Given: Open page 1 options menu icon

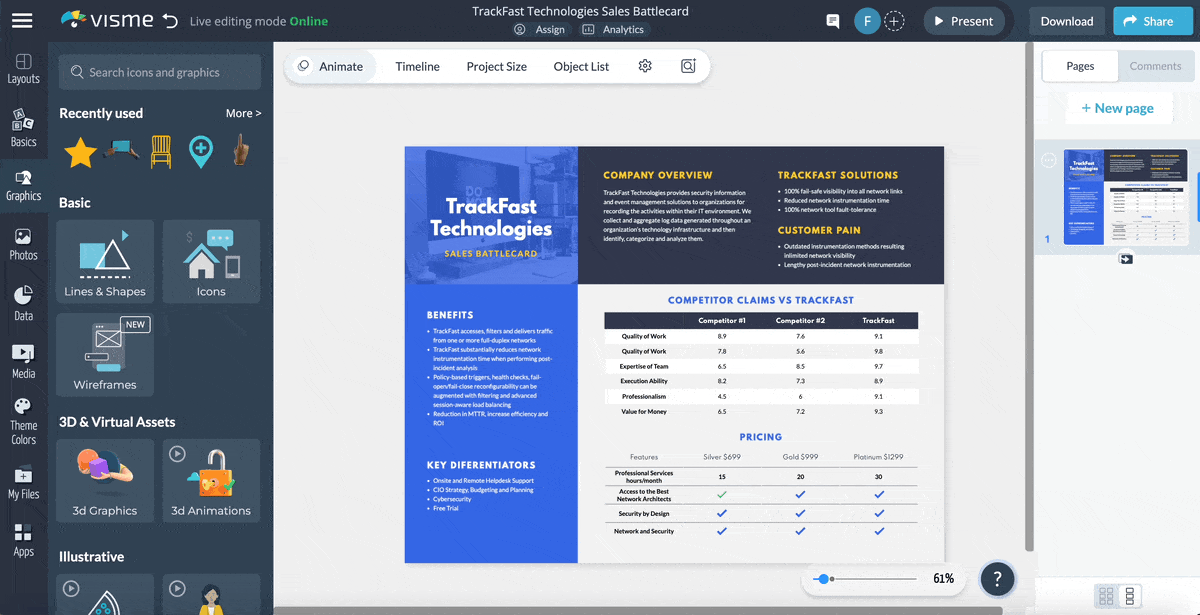Looking at the screenshot, I should coord(1049,160).
